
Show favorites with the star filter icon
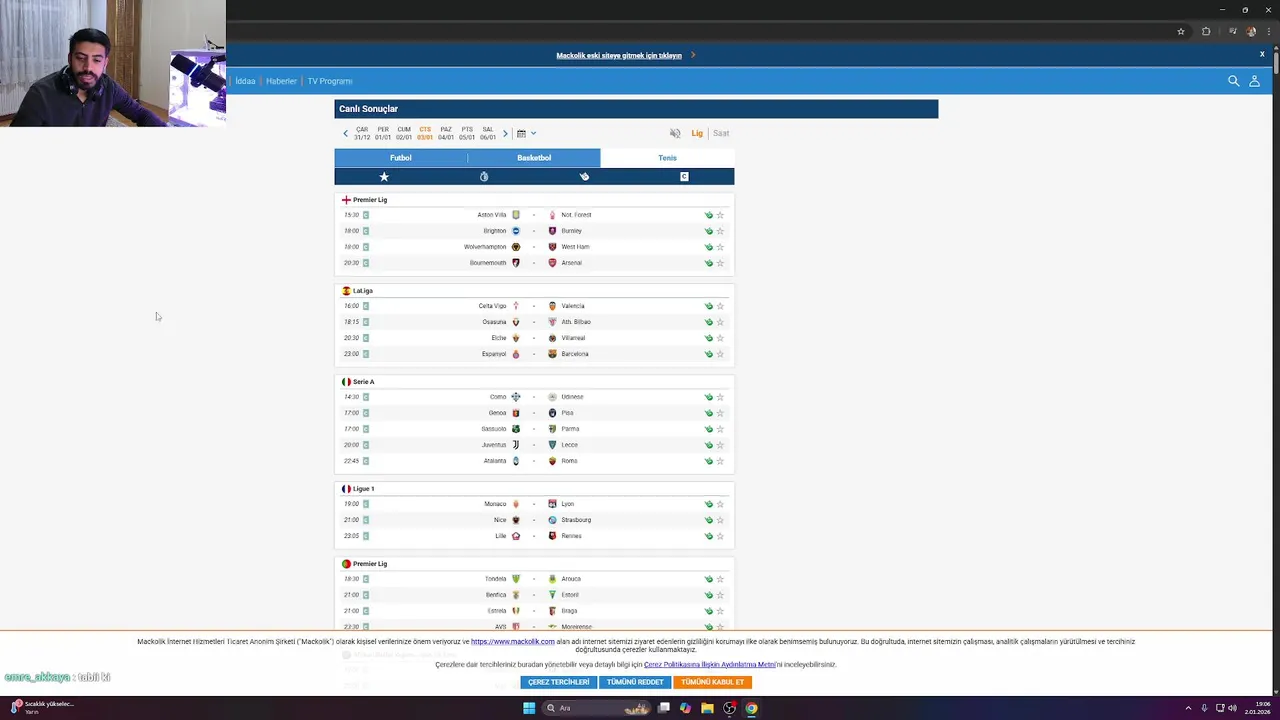point(384,176)
